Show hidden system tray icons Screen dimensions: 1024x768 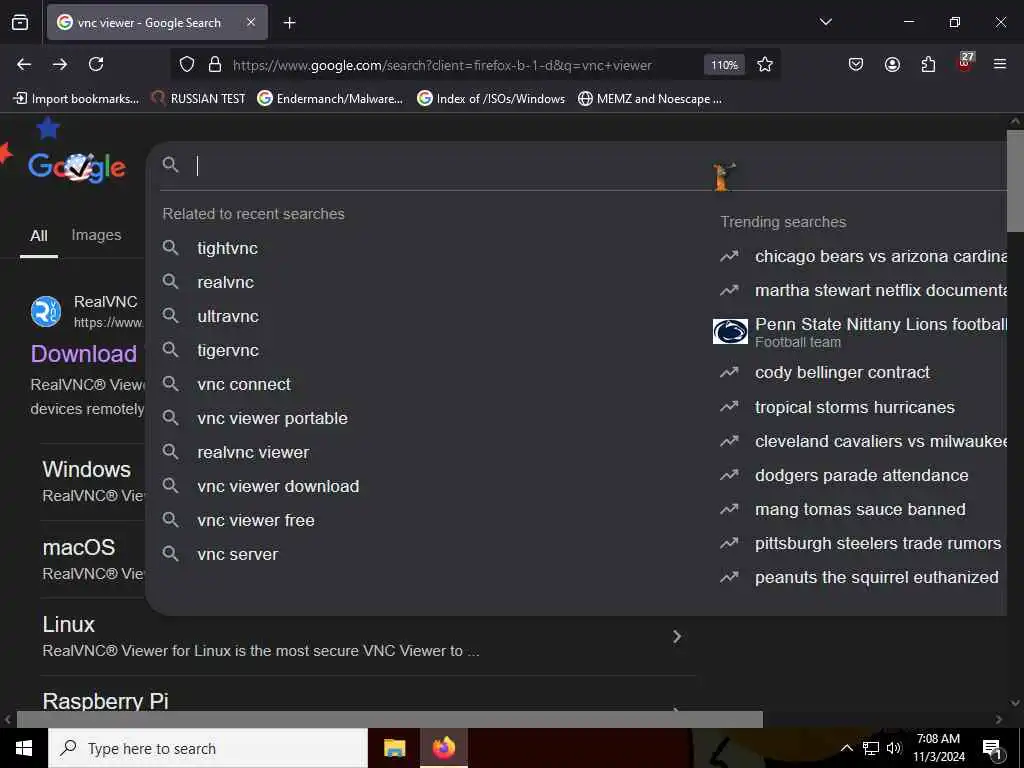pyautogui.click(x=846, y=748)
